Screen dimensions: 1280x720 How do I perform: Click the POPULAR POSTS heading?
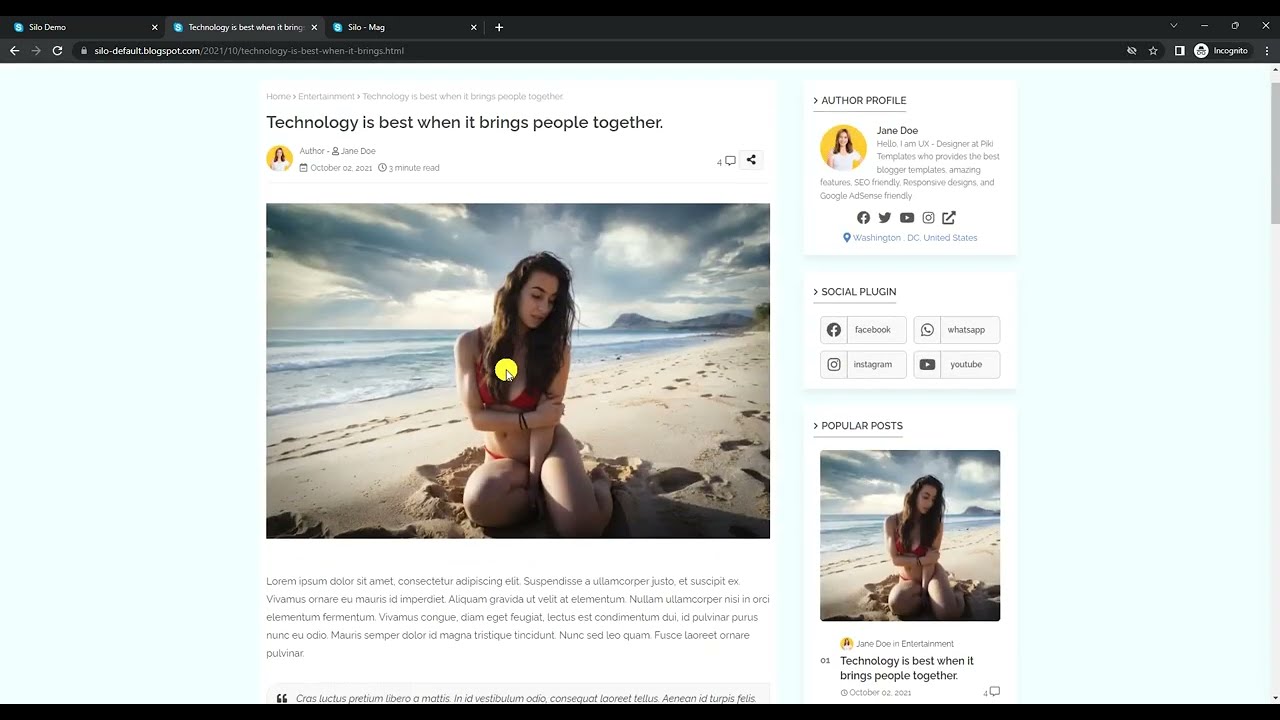pyautogui.click(x=862, y=426)
